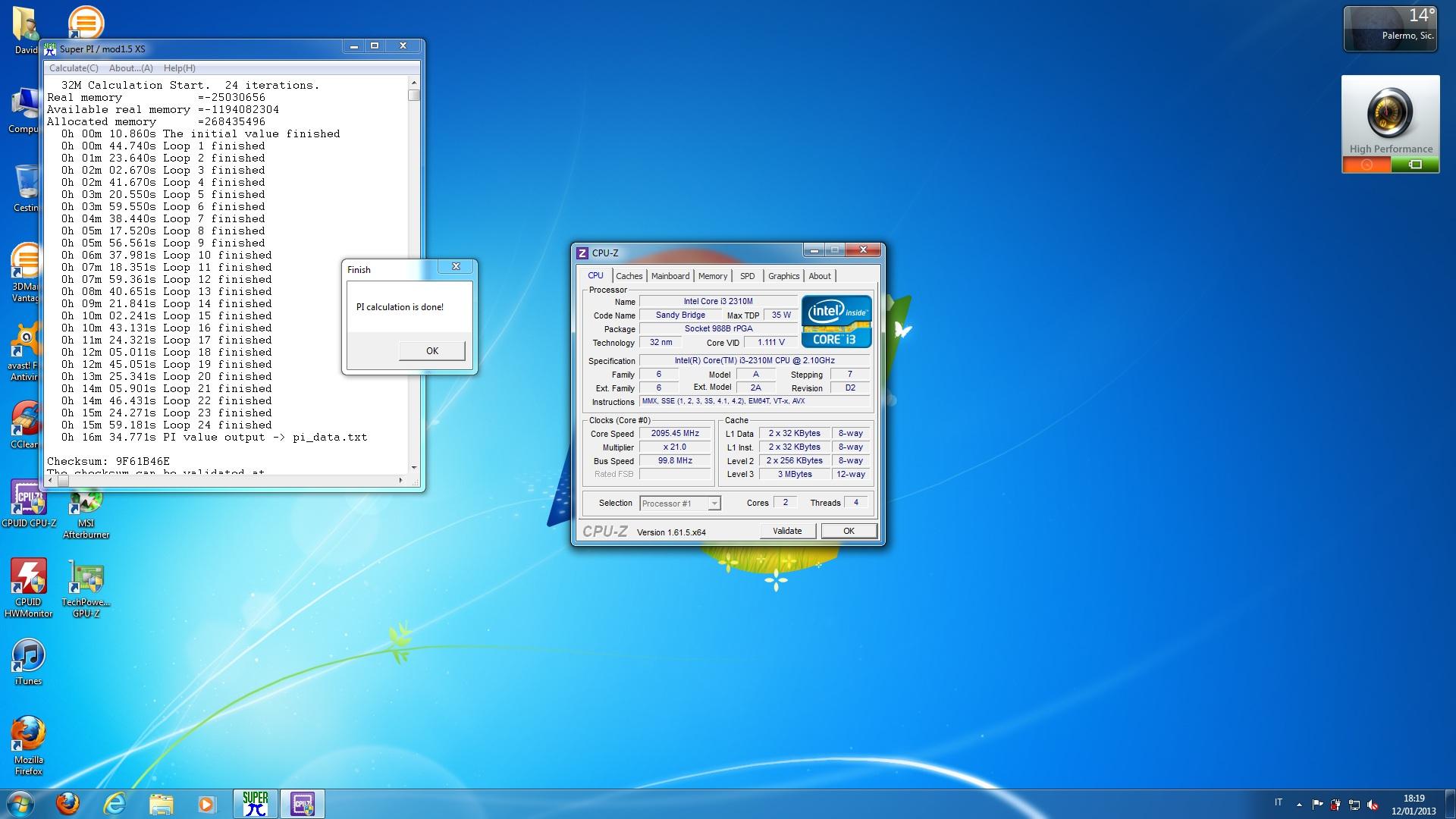Open Windows Explorer folder in taskbar
This screenshot has height=819, width=1456.
(x=161, y=804)
